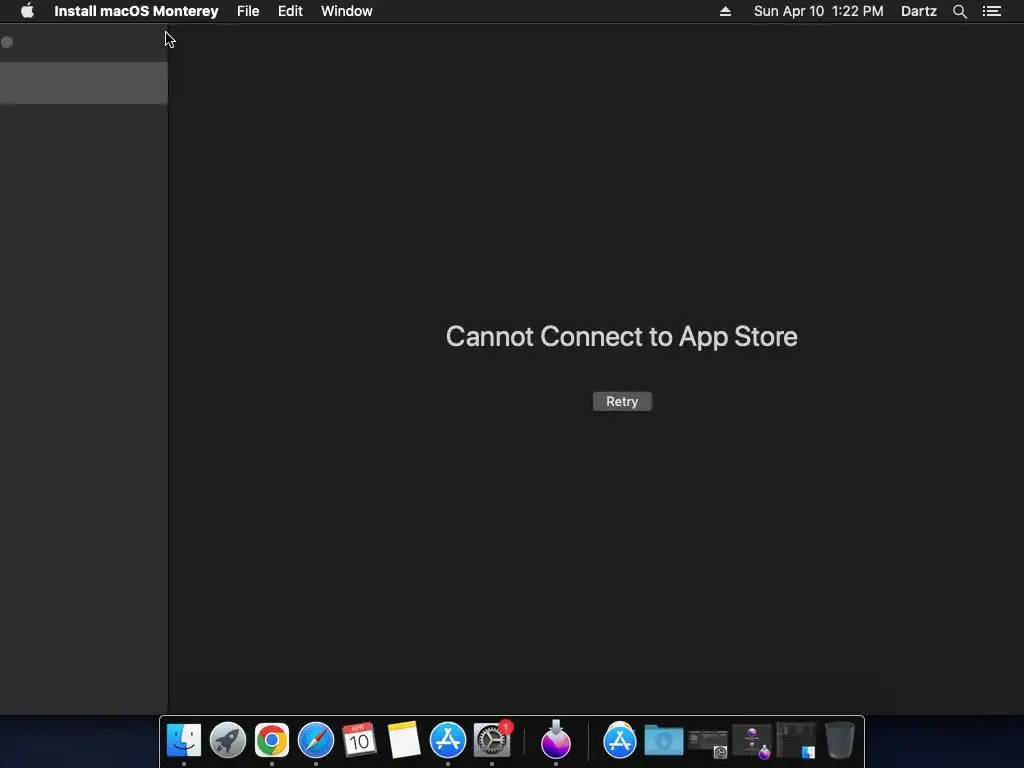The height and width of the screenshot is (768, 1024).
Task: Open System Preferences with badge
Action: pyautogui.click(x=492, y=741)
